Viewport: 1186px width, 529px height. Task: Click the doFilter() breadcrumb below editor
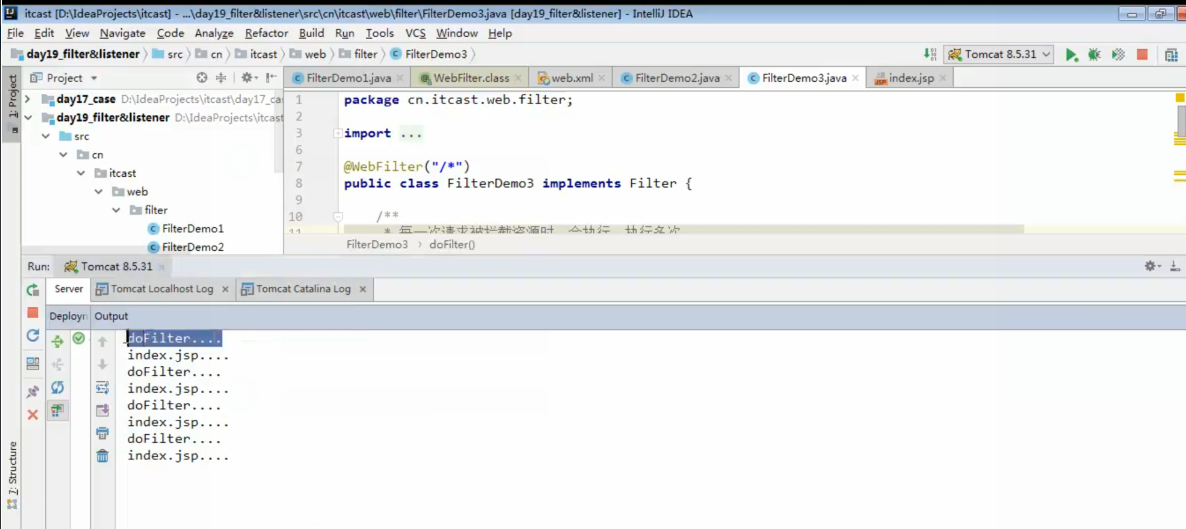click(x=452, y=244)
